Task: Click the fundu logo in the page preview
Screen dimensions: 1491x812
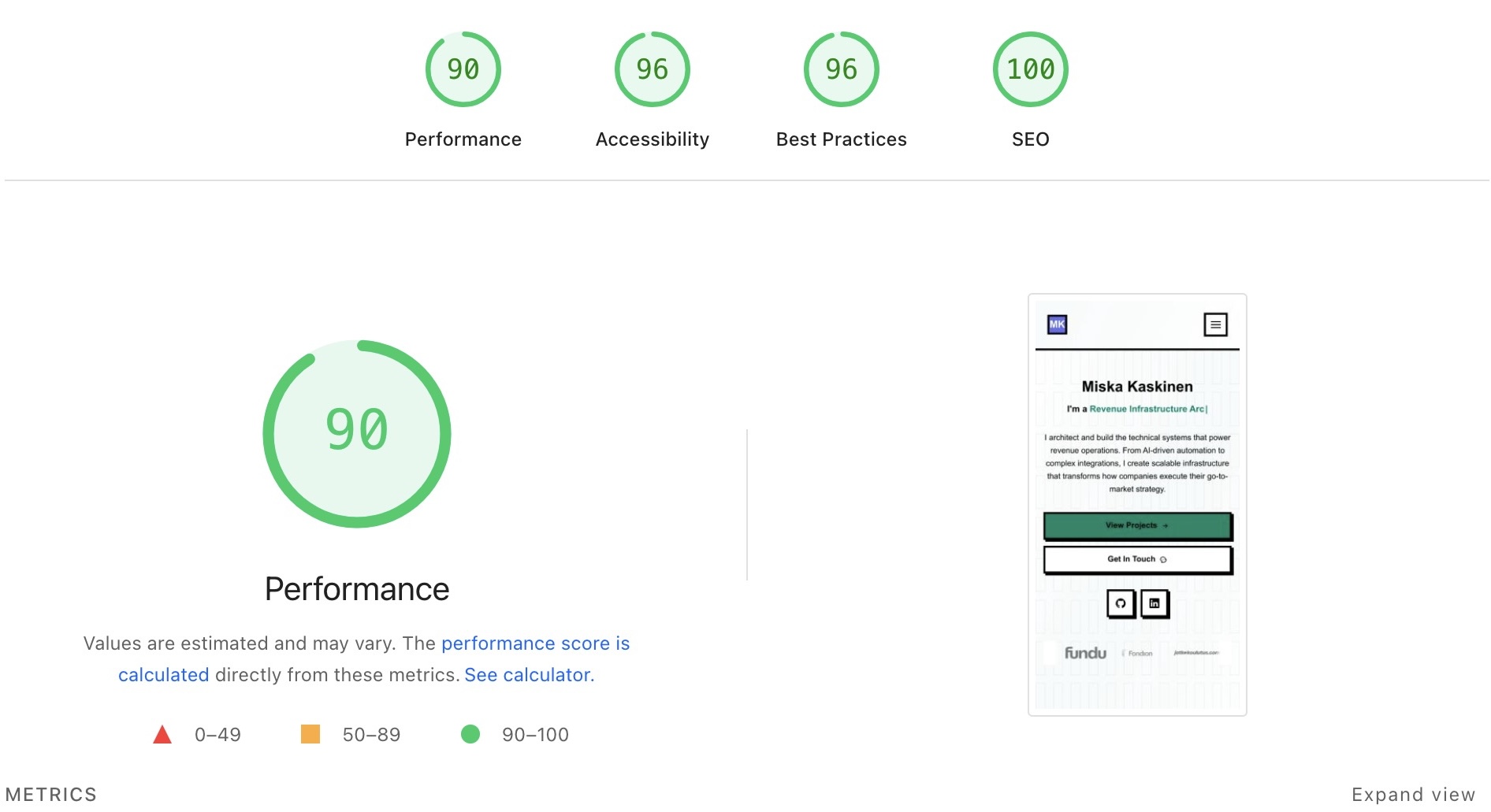Action: tap(1085, 653)
